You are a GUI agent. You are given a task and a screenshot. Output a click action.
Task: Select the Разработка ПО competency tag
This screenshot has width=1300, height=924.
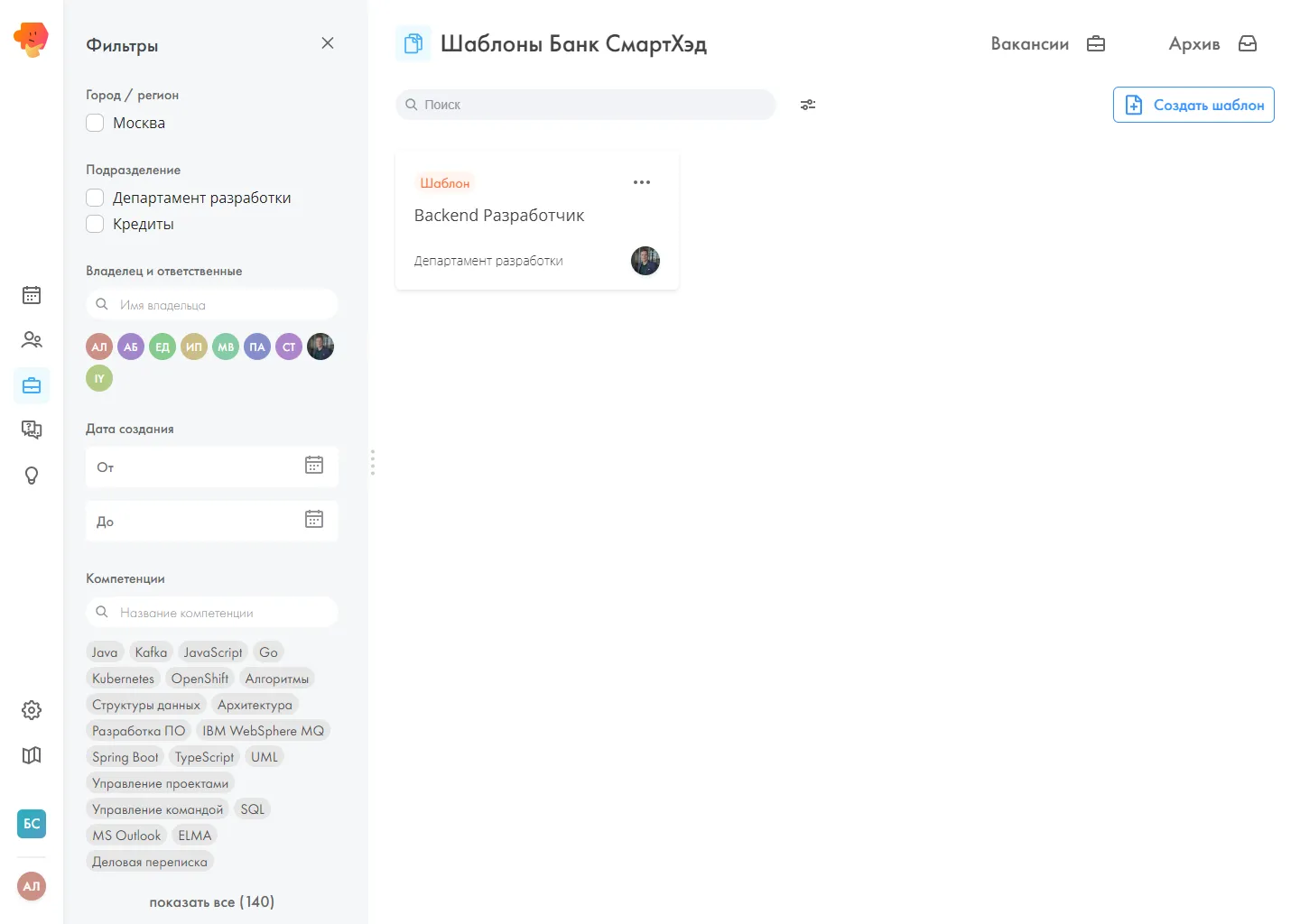138,731
